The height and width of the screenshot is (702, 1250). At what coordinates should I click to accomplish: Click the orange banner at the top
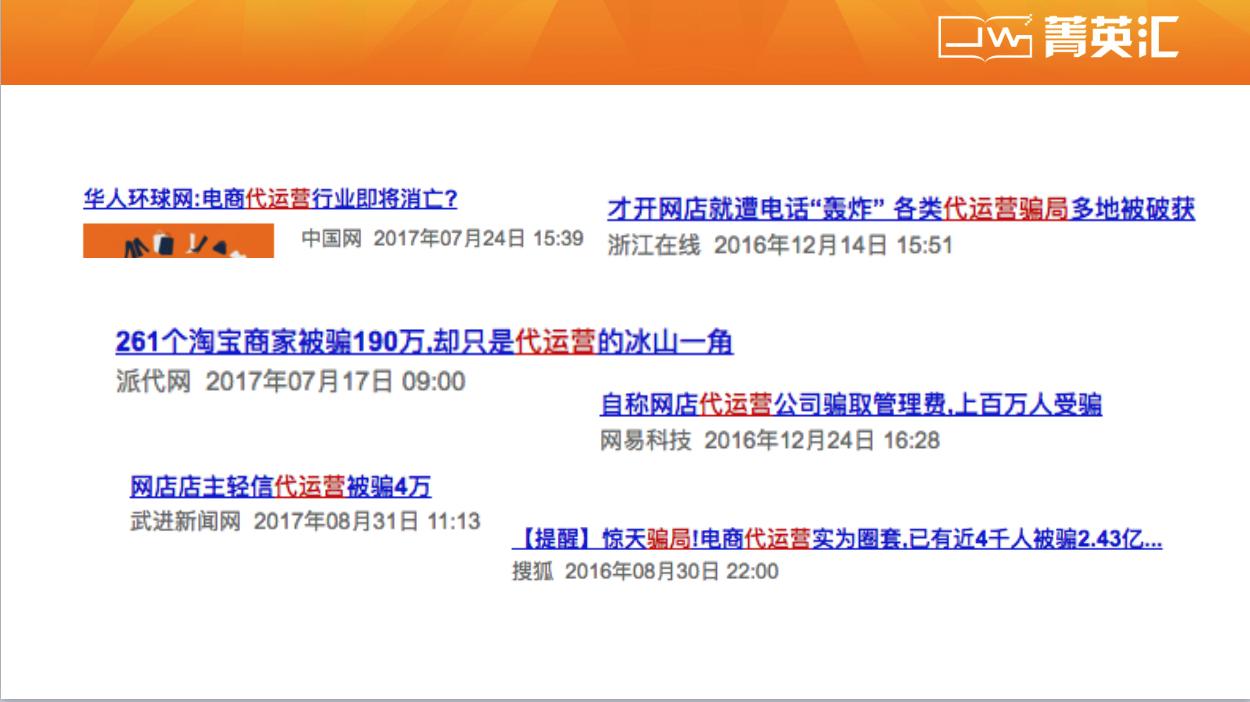click(500, 40)
